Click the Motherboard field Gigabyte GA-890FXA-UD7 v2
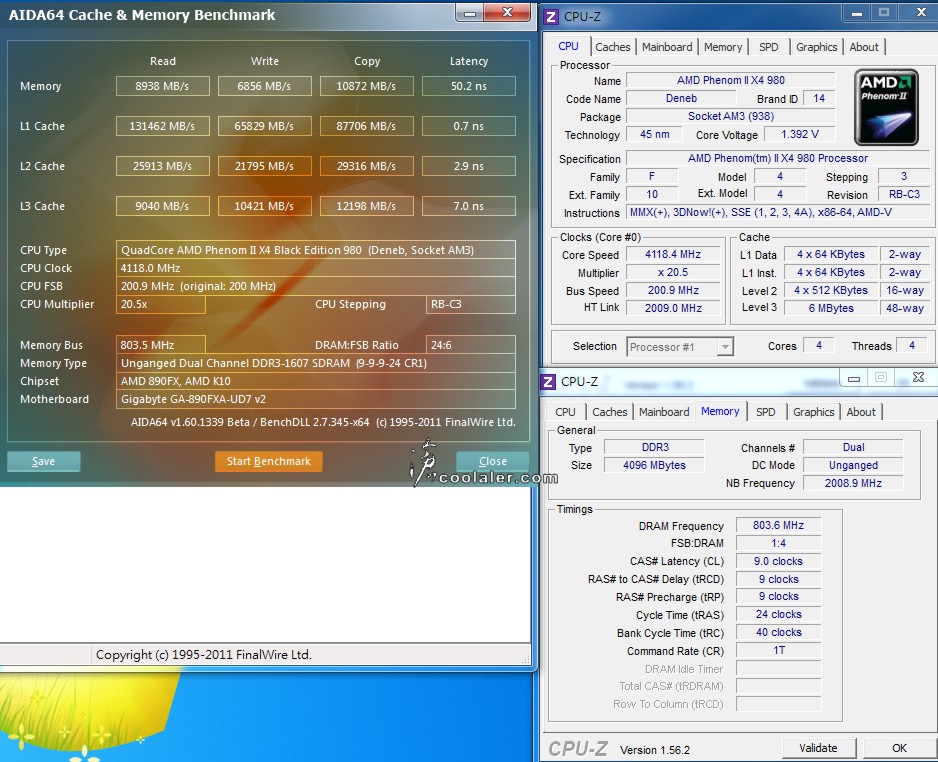 tap(316, 399)
